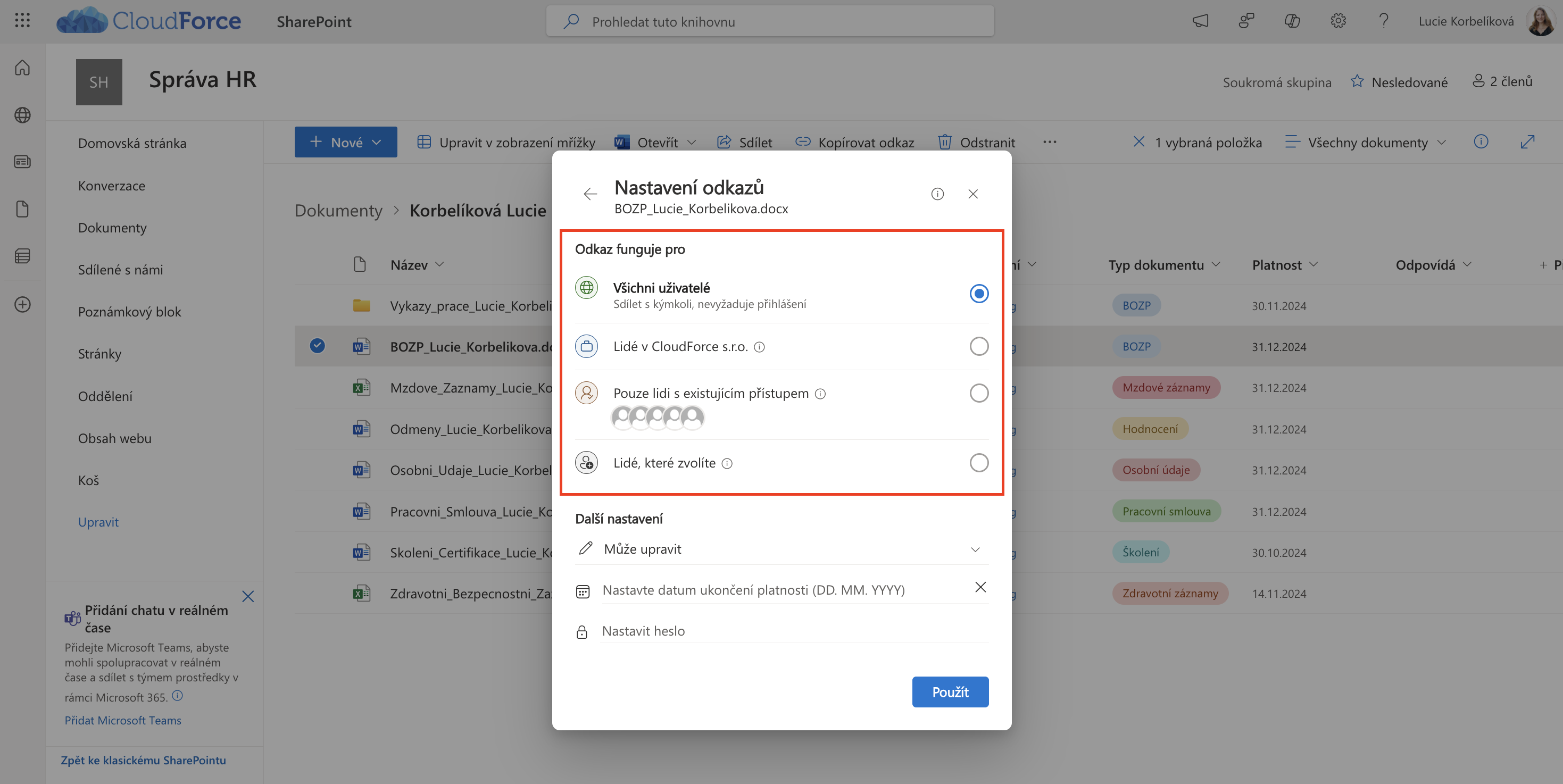Click info icon beside Lidé, které zvolíte

pyautogui.click(x=727, y=464)
